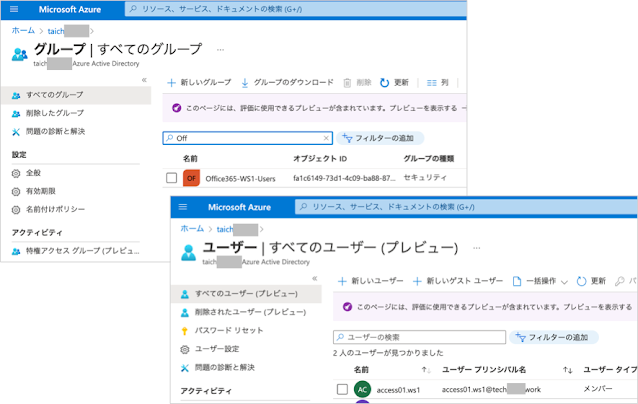Click 名前 column header in Groups table
Screen dimensions: 638x404
click(x=190, y=158)
